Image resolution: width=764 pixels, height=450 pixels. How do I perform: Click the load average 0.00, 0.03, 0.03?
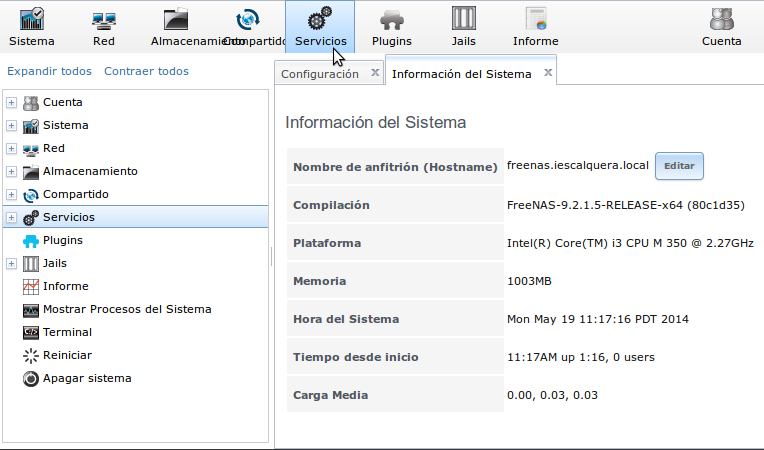(x=552, y=395)
